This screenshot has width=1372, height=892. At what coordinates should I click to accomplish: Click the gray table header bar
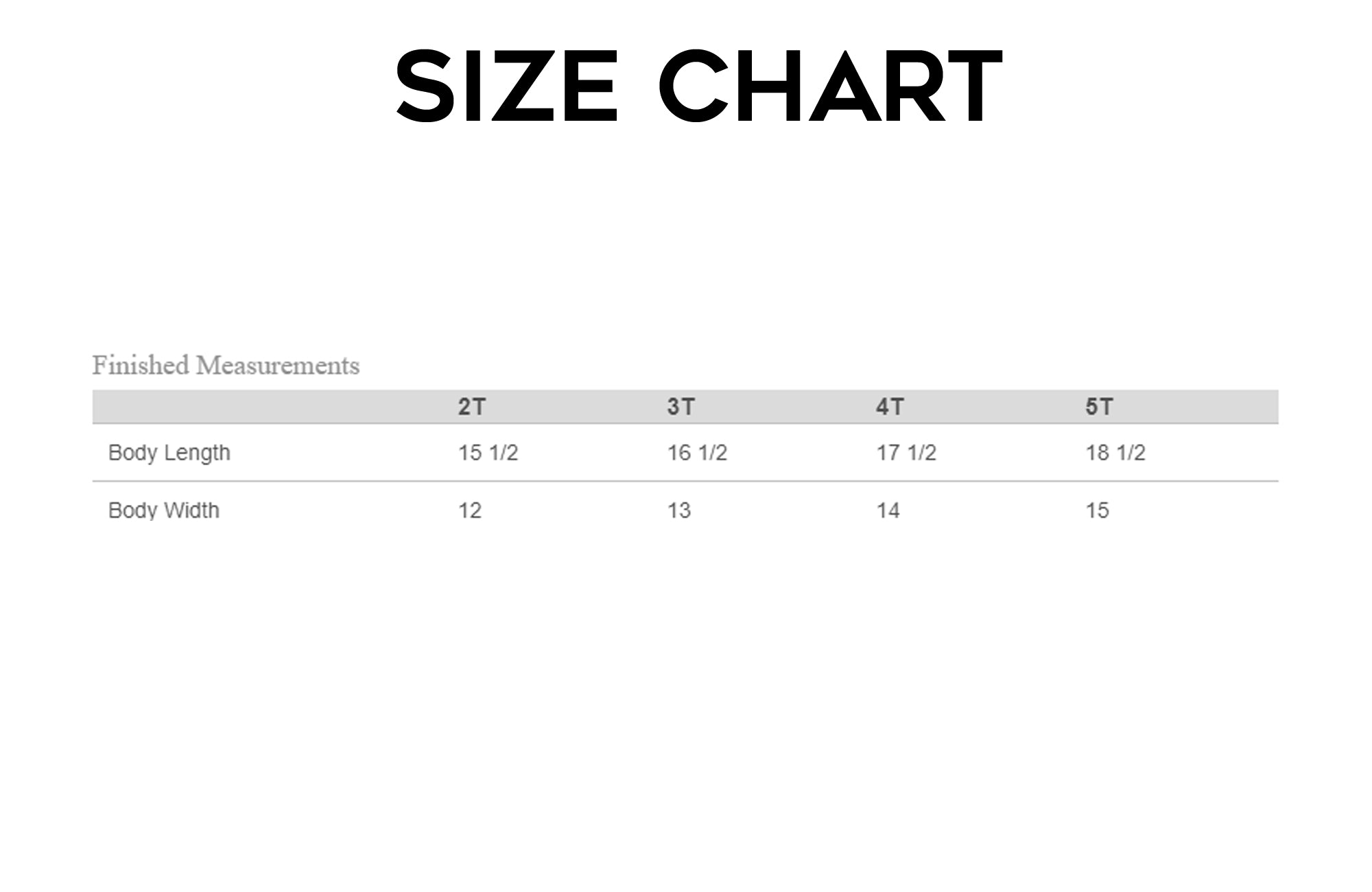click(685, 407)
